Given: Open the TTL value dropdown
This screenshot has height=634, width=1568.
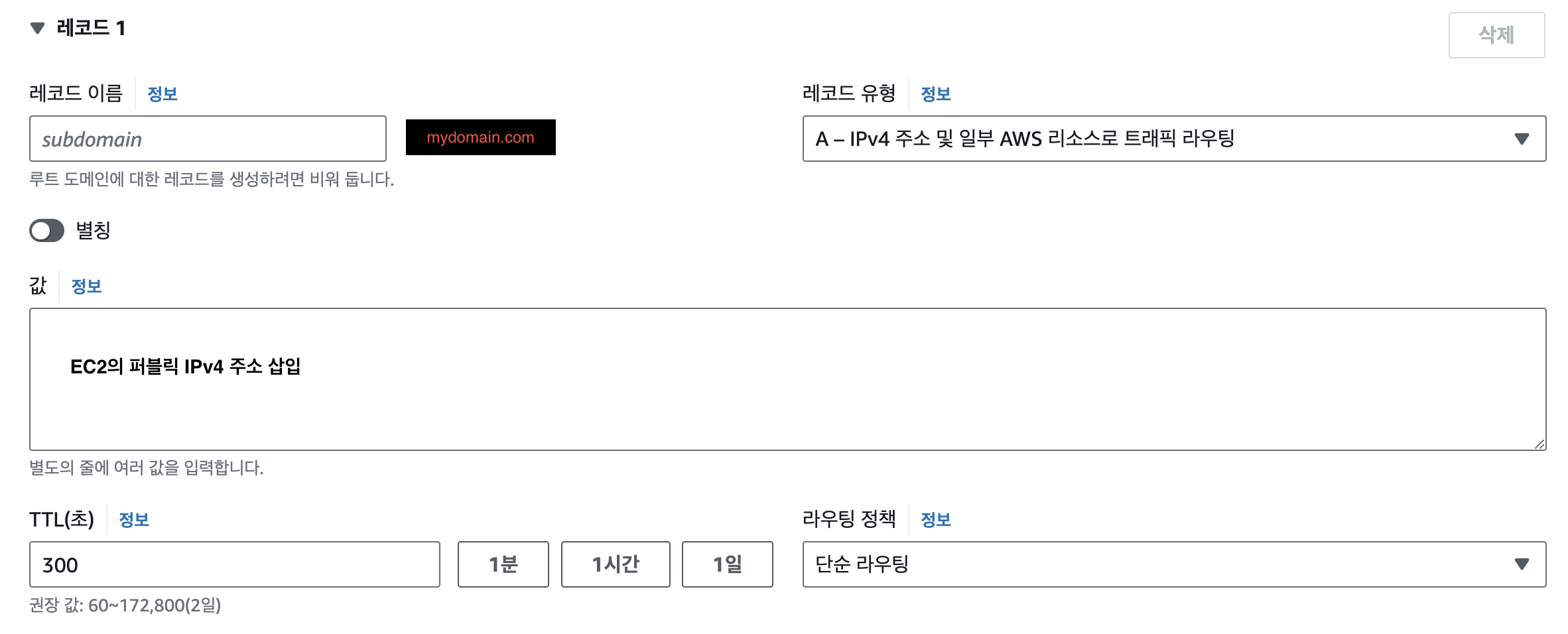Looking at the screenshot, I should (x=234, y=564).
